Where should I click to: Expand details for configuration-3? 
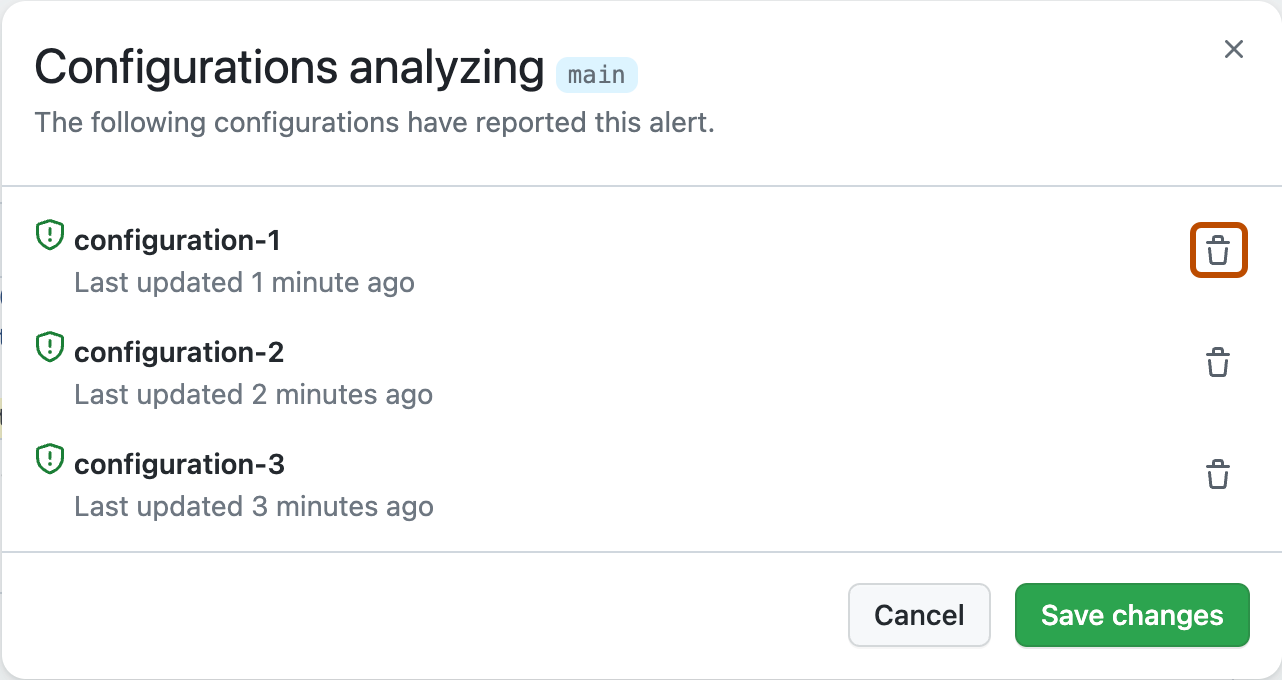(179, 464)
